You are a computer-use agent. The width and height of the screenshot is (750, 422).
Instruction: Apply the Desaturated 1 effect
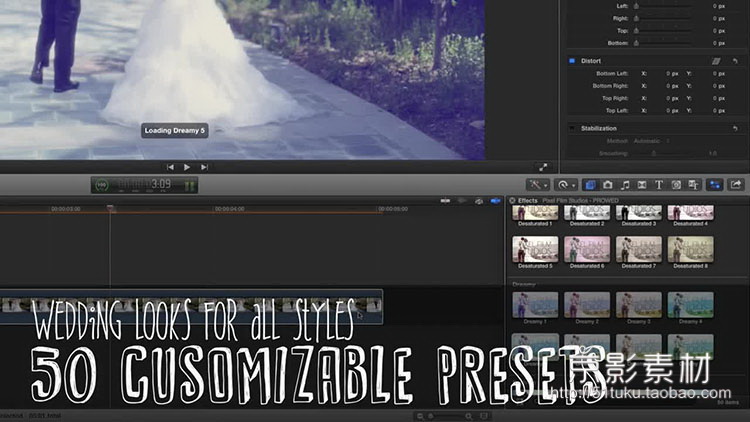(535, 213)
